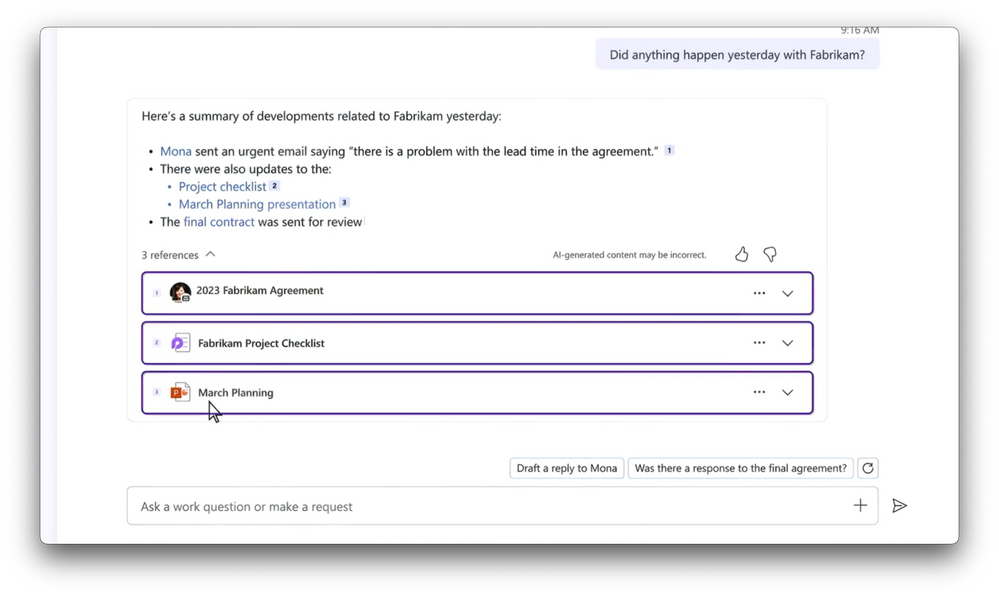Screen dimensions: 999x597
Task: Click the thumbs down feedback icon
Action: tap(770, 255)
